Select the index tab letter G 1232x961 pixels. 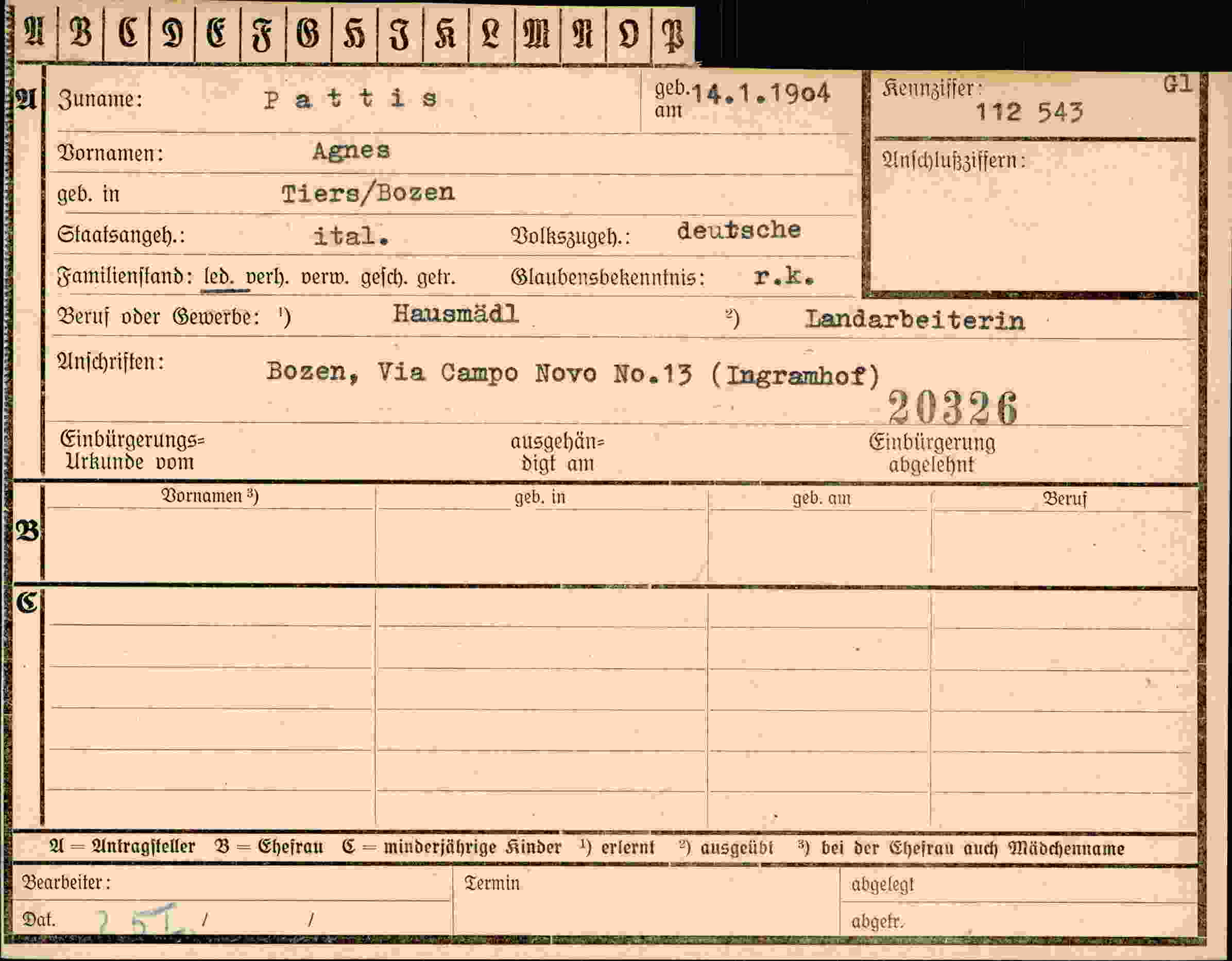309,33
